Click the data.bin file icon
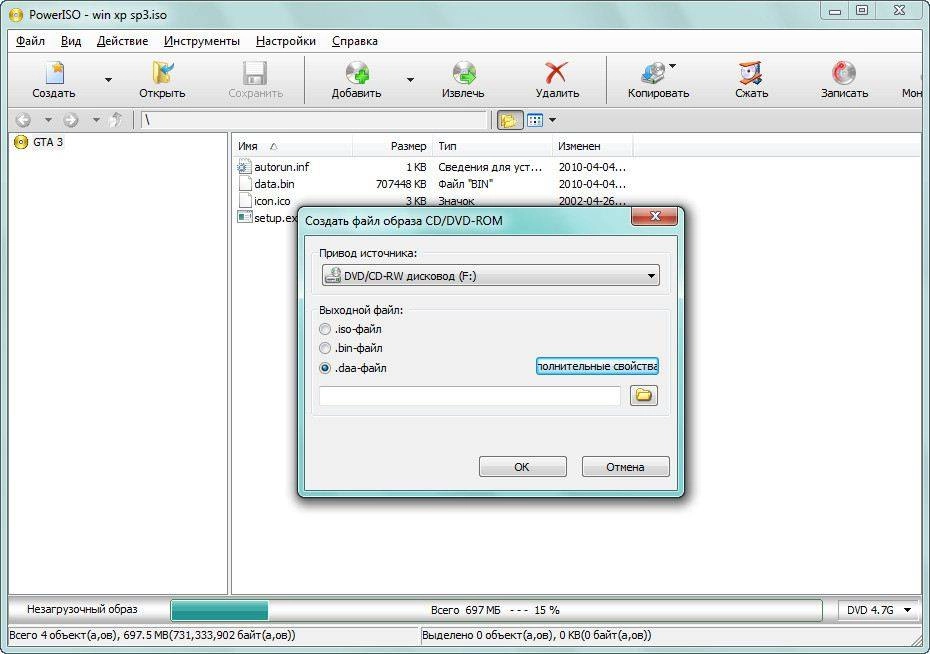The width and height of the screenshot is (930, 654). [x=244, y=184]
